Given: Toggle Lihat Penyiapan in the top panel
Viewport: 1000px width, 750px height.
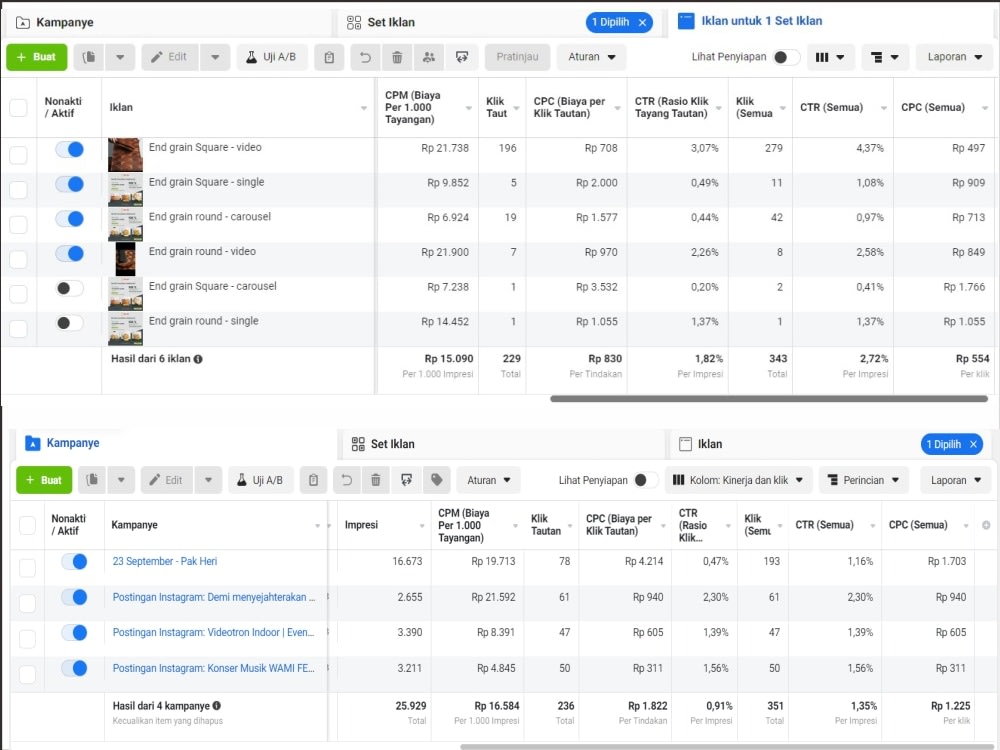Looking at the screenshot, I should [x=786, y=57].
